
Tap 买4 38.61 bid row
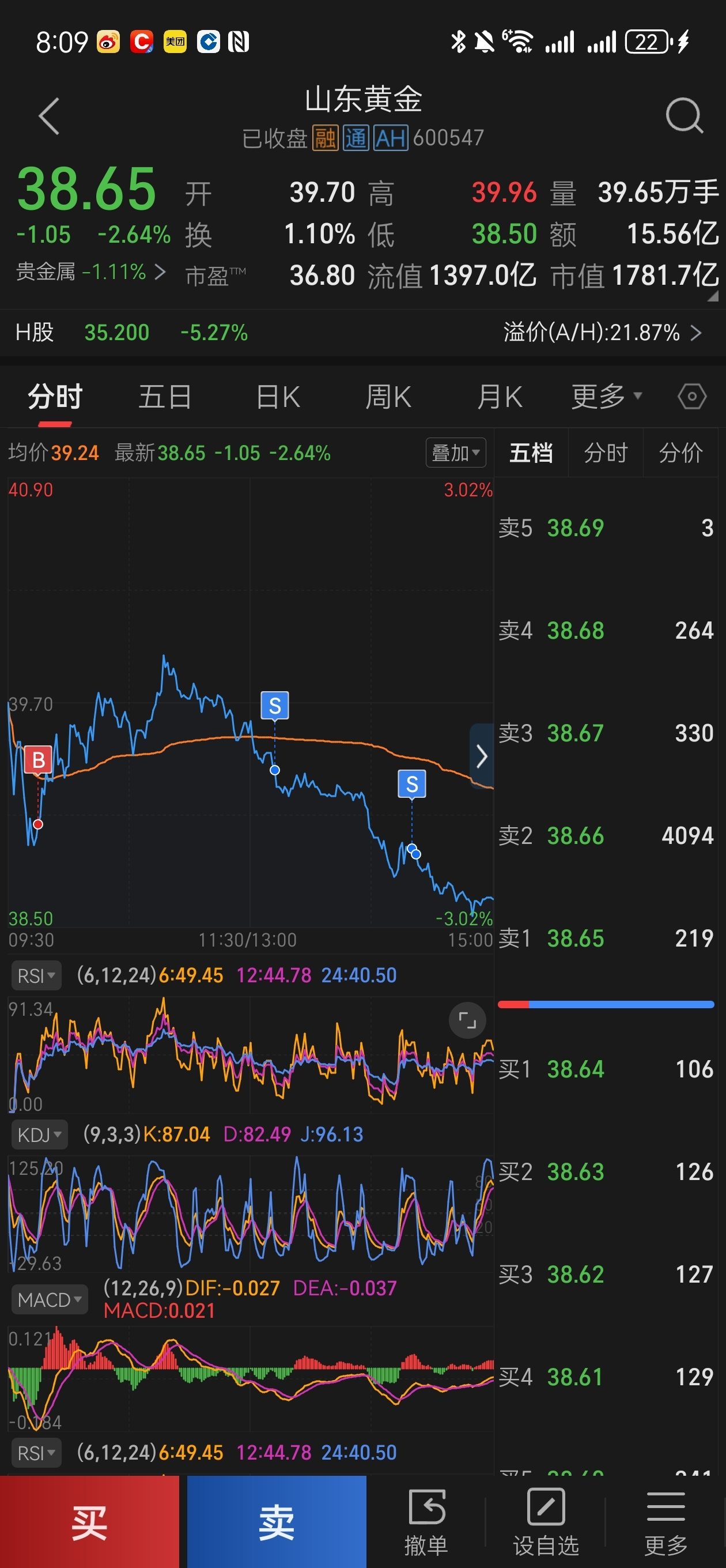tap(606, 1377)
